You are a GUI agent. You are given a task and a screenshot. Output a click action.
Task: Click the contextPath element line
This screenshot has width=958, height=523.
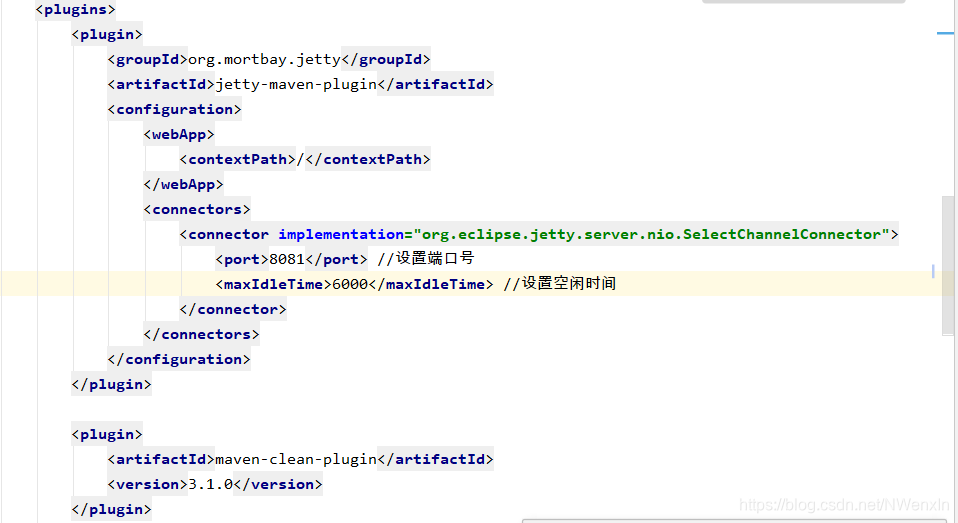305,159
